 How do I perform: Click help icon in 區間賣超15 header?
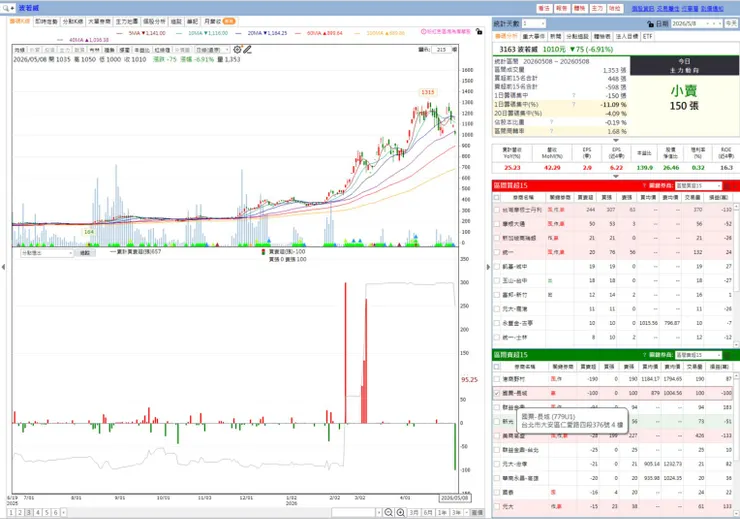[644, 355]
